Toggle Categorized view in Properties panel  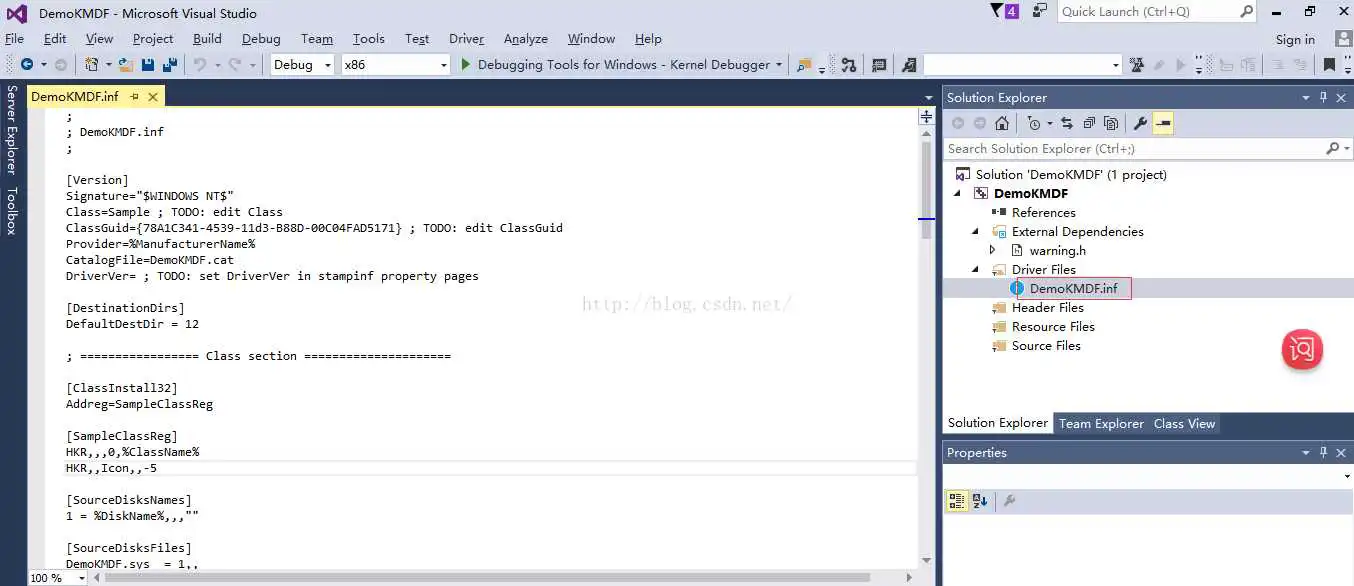click(x=956, y=501)
